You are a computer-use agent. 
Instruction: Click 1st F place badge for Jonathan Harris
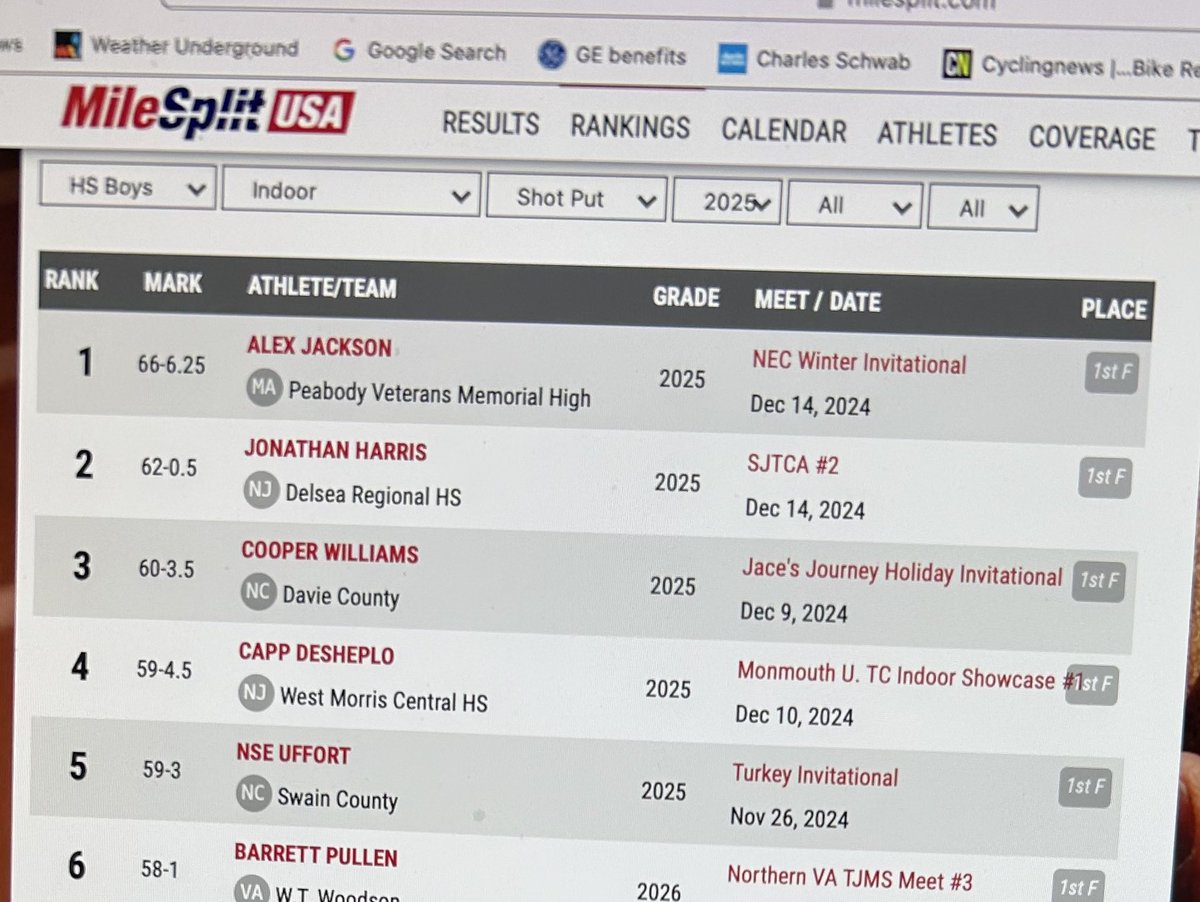point(1106,477)
